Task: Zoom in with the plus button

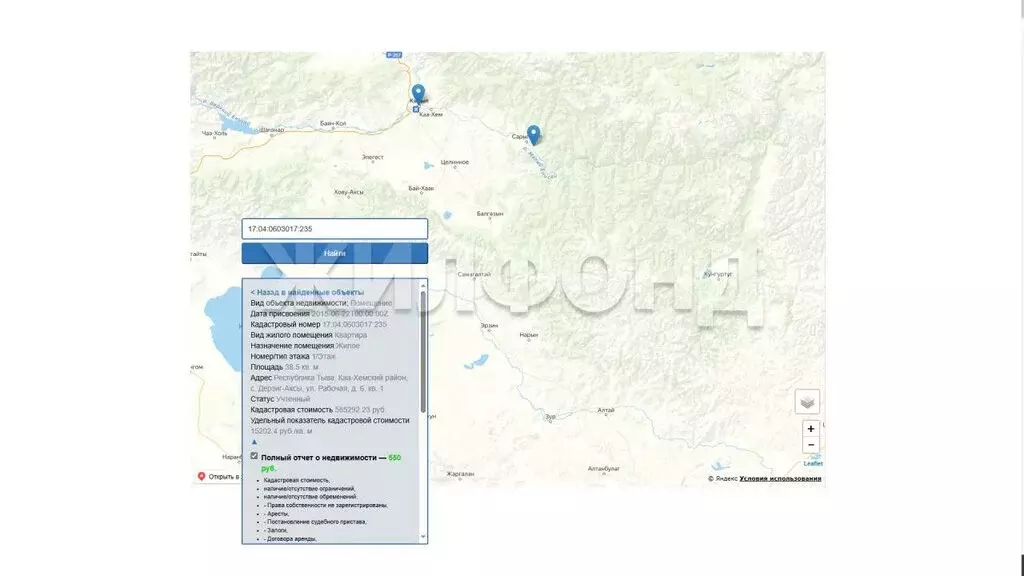Action: (810, 429)
